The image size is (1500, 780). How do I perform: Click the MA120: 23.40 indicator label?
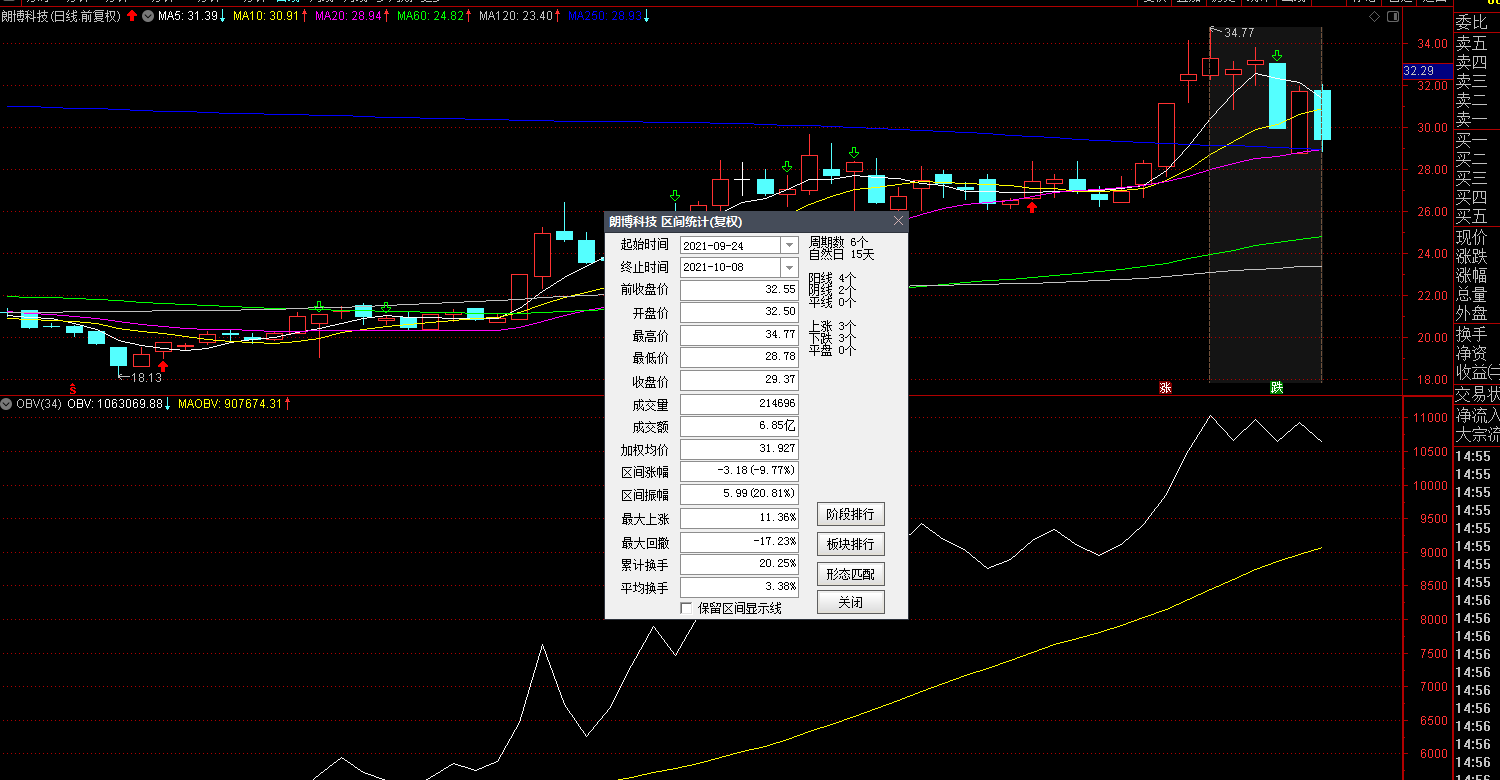pos(518,16)
